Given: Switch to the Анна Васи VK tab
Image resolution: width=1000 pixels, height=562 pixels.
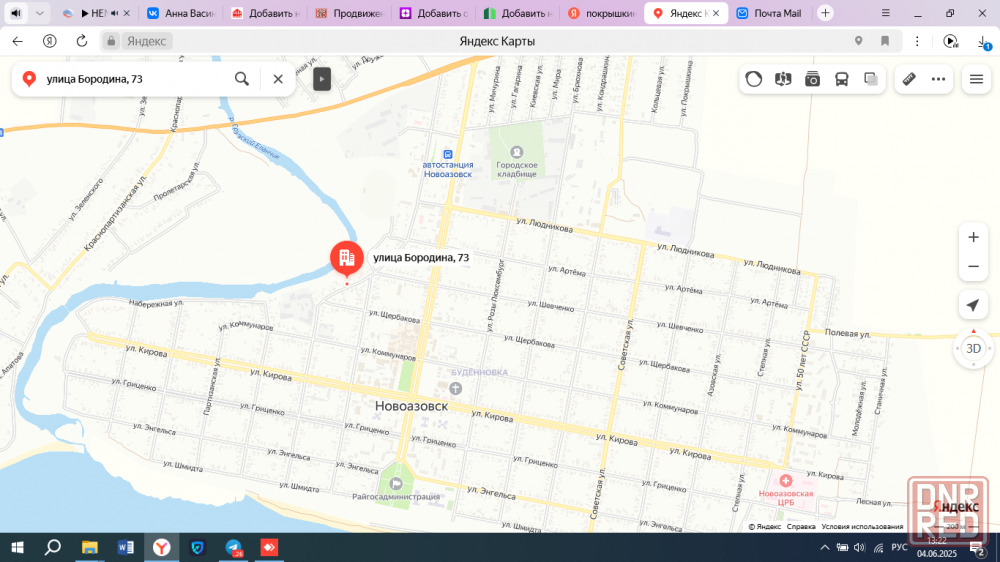Looking at the screenshot, I should (182, 13).
